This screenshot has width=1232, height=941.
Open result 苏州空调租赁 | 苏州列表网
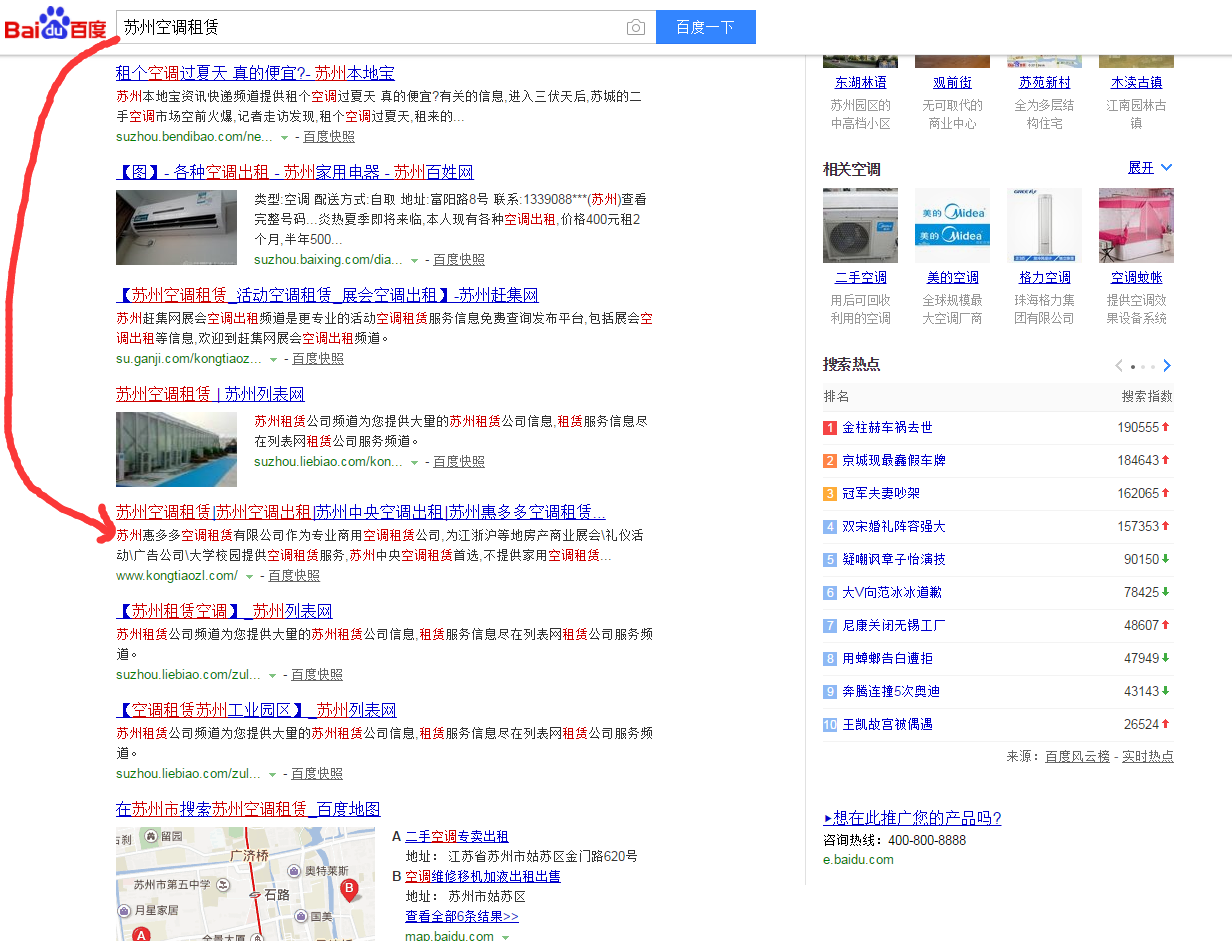[210, 394]
